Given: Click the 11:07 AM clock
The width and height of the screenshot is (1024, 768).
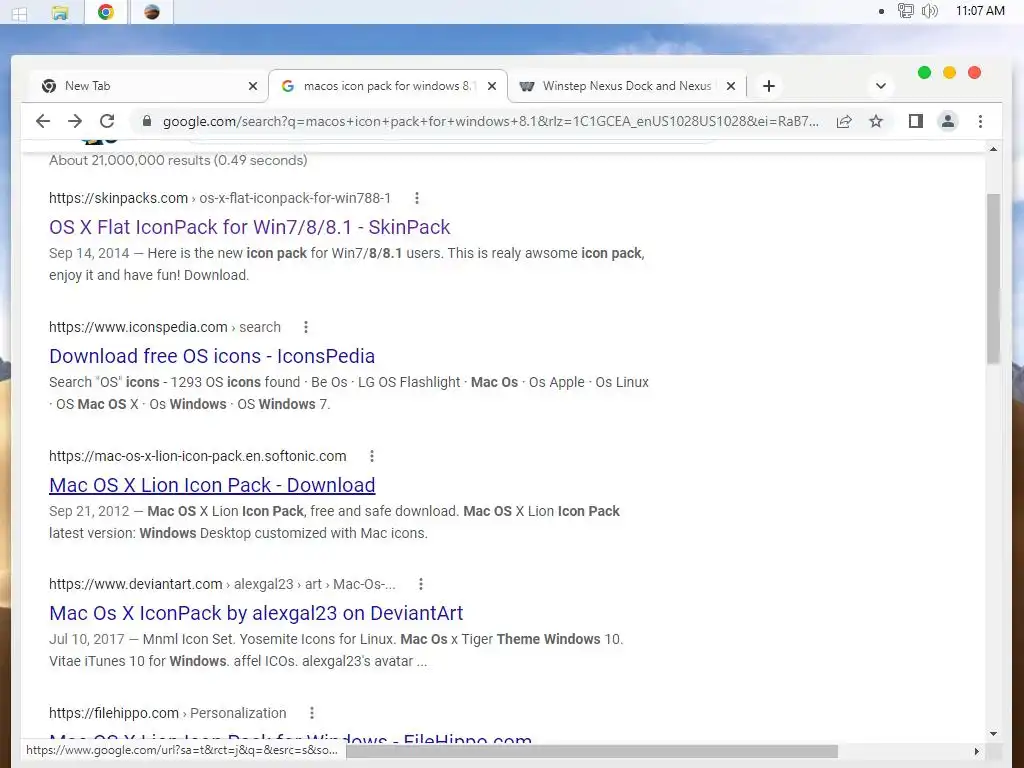Looking at the screenshot, I should tap(980, 10).
